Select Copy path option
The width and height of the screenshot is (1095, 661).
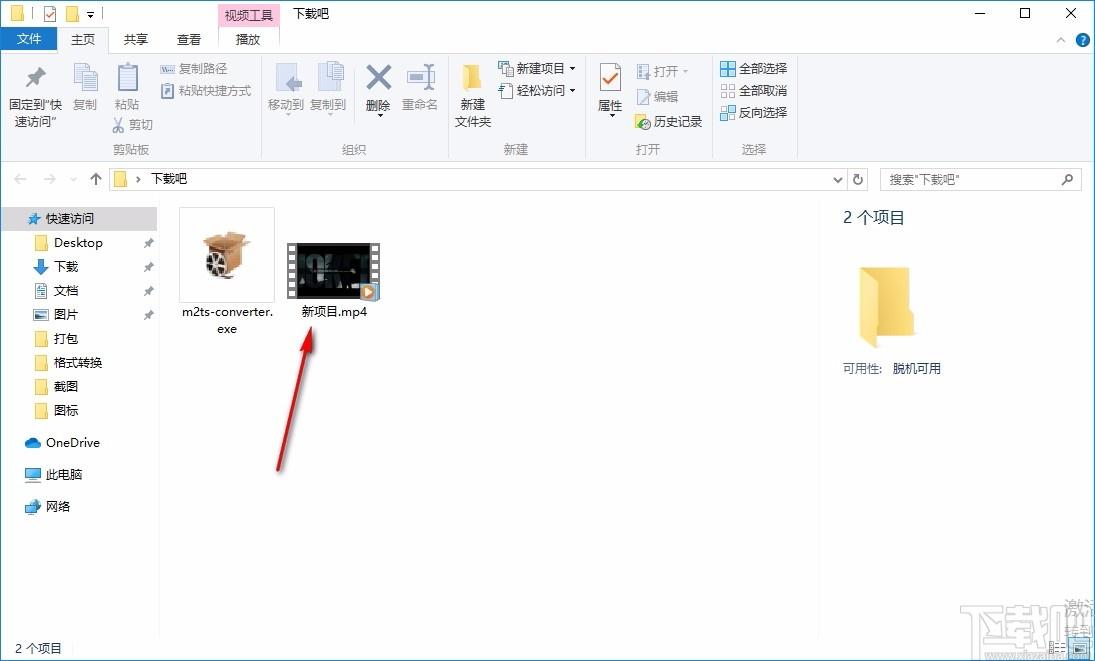click(x=194, y=68)
